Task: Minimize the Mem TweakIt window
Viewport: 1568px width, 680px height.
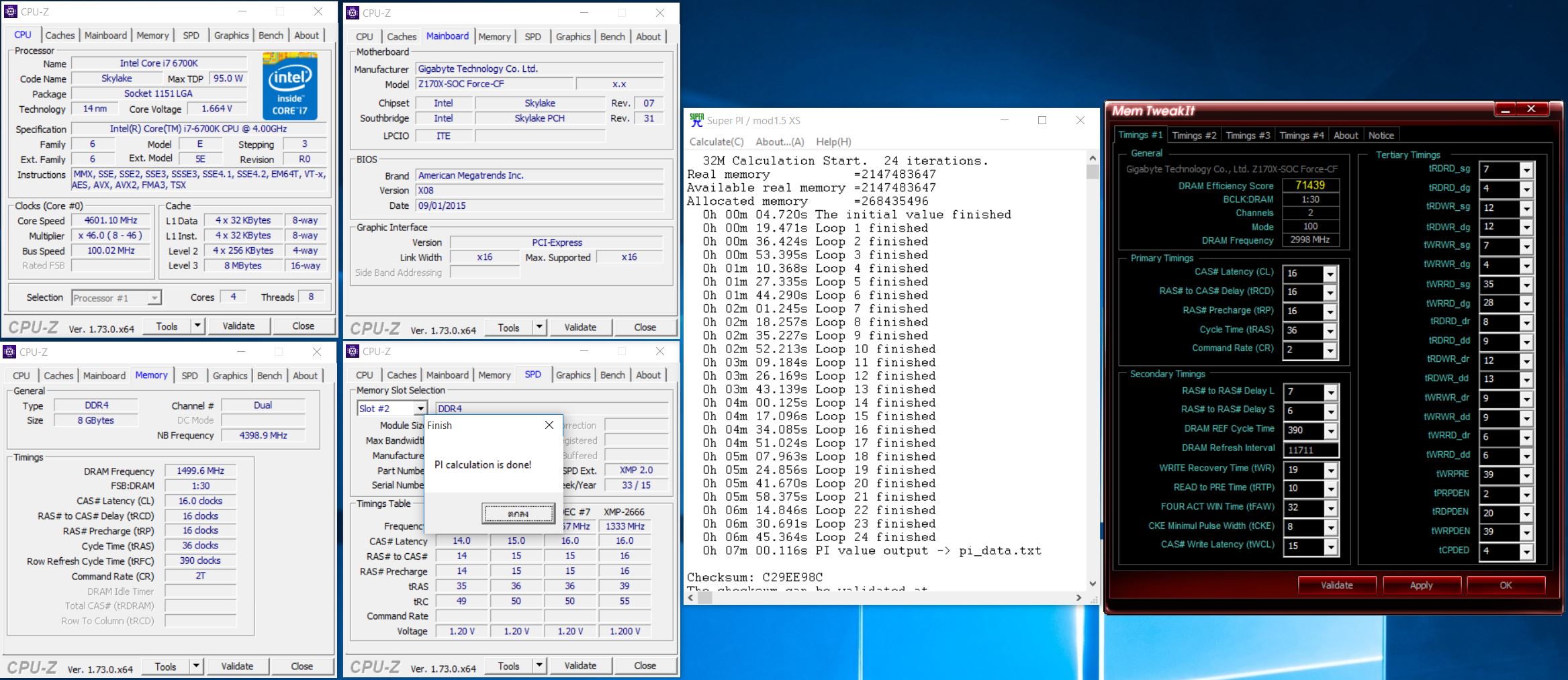Action: 1506,109
